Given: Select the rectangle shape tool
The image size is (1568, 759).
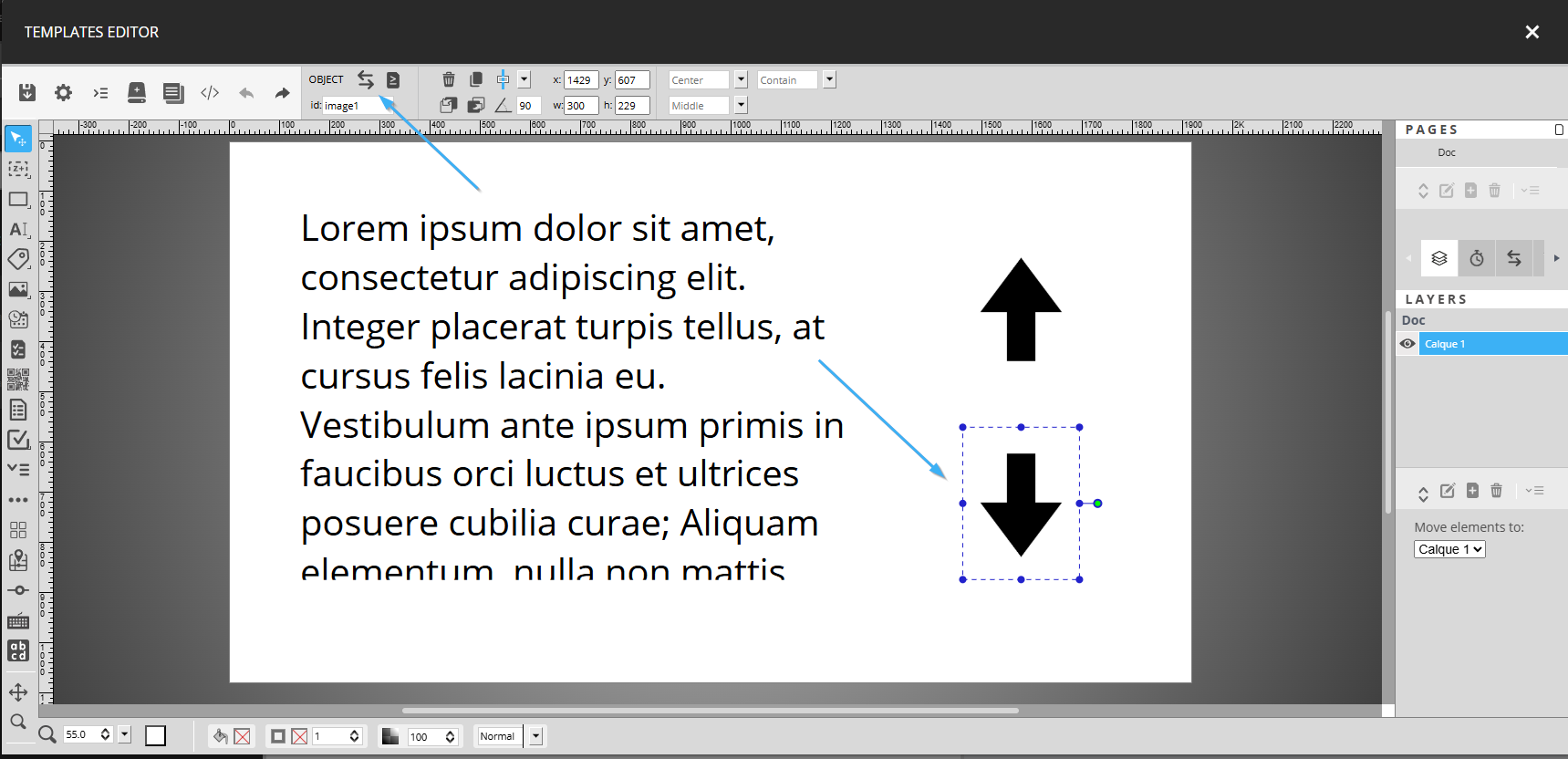Looking at the screenshot, I should tap(18, 199).
